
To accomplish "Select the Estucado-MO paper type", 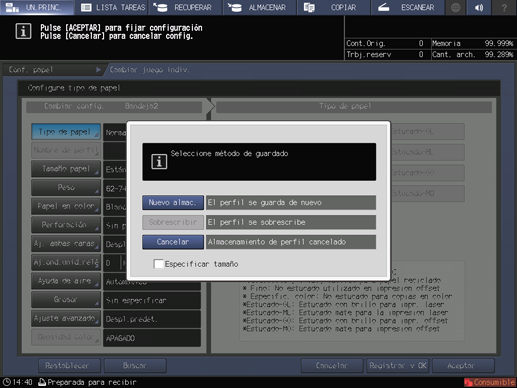I will pos(427,193).
